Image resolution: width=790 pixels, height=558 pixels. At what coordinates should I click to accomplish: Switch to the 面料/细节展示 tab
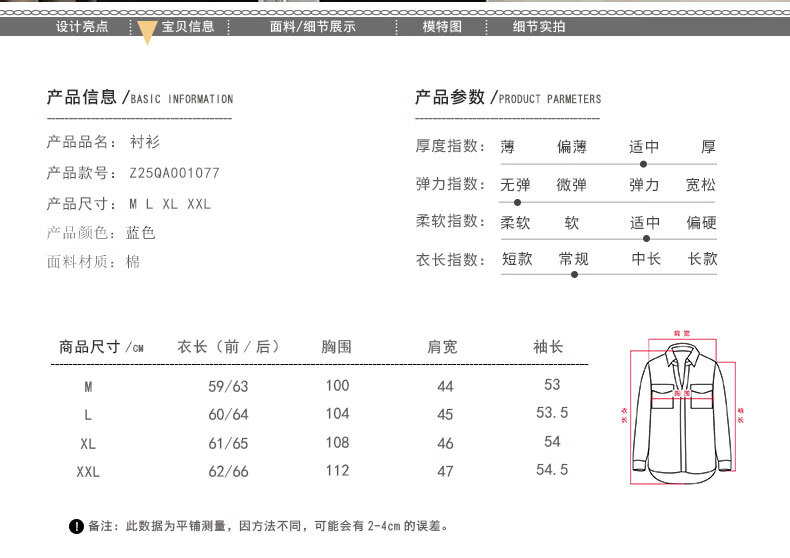coord(312,27)
